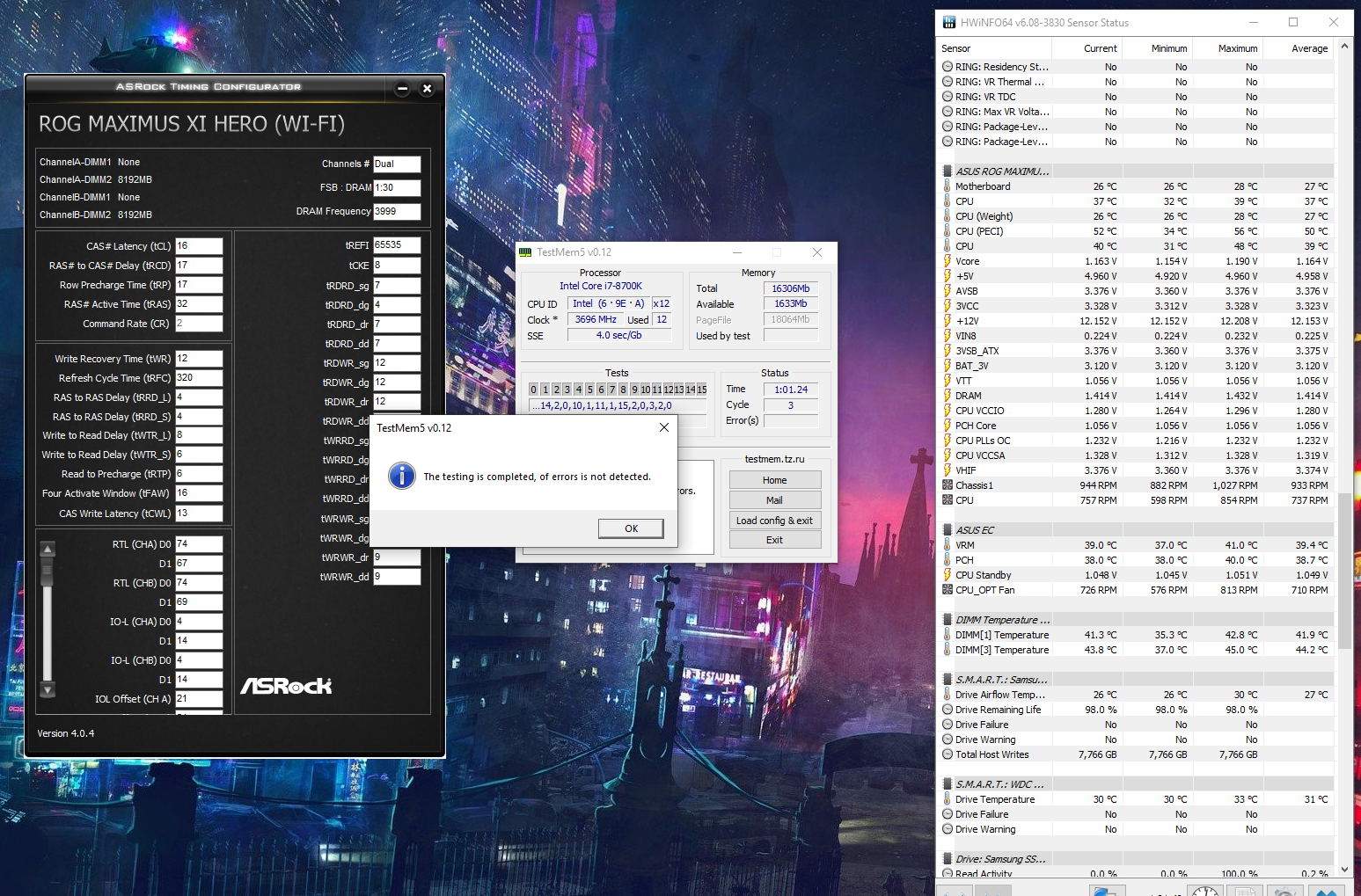Click the lightning icon beside CPU Standby
This screenshot has width=1361, height=896.
[x=948, y=575]
